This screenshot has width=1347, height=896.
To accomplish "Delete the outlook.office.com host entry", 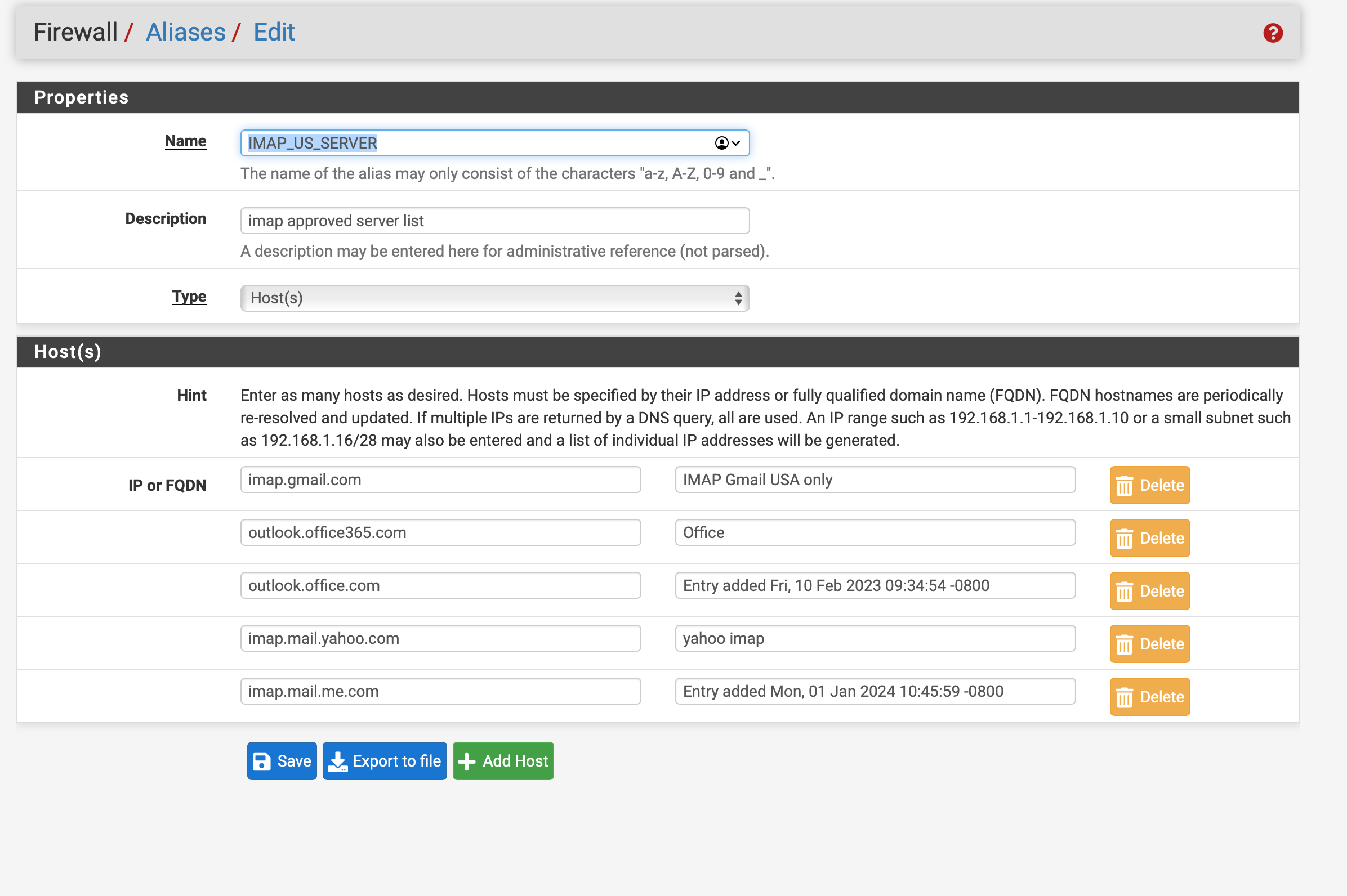I will (1149, 592).
